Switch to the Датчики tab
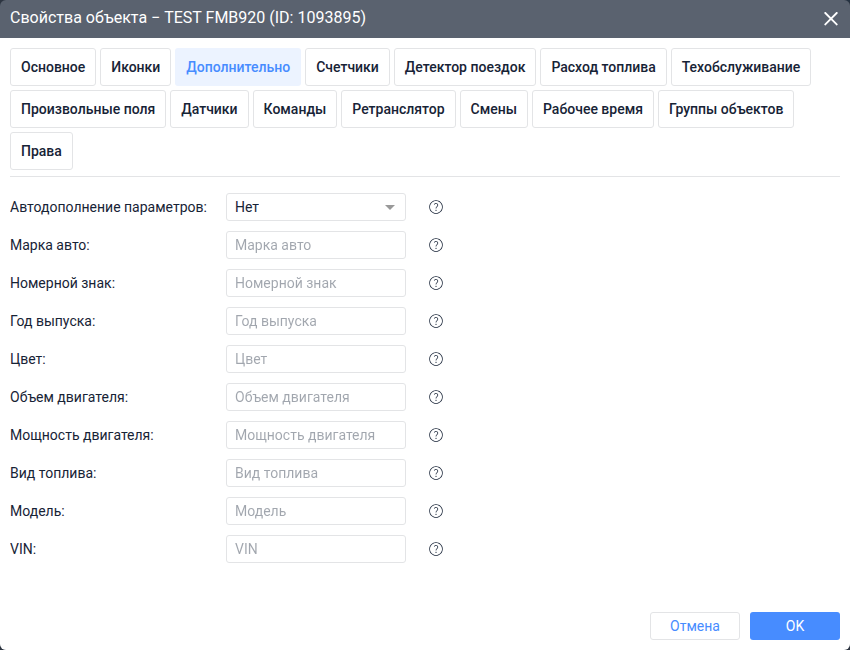The image size is (850, 650). 209,109
